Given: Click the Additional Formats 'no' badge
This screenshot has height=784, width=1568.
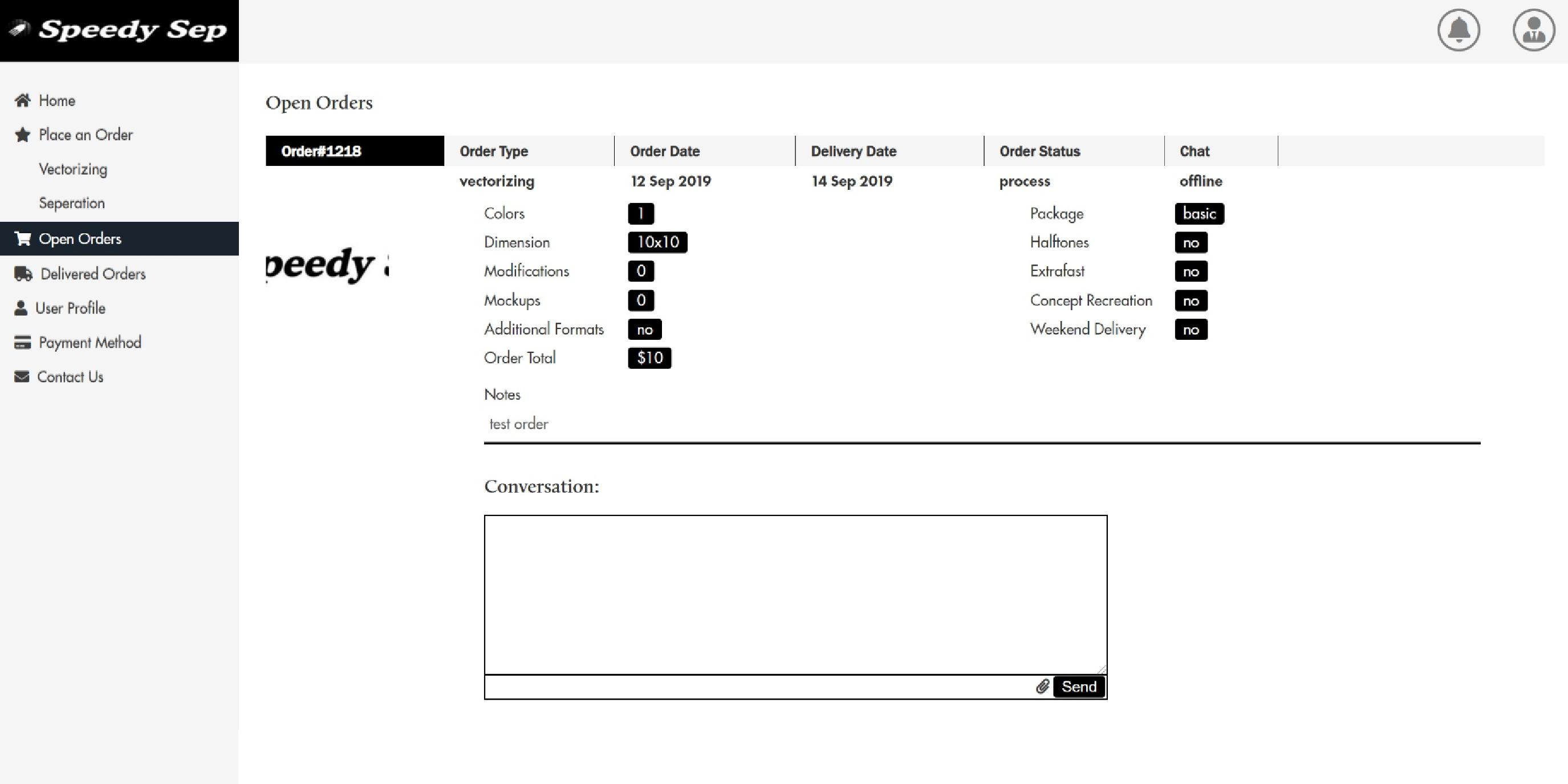Looking at the screenshot, I should click(x=645, y=330).
